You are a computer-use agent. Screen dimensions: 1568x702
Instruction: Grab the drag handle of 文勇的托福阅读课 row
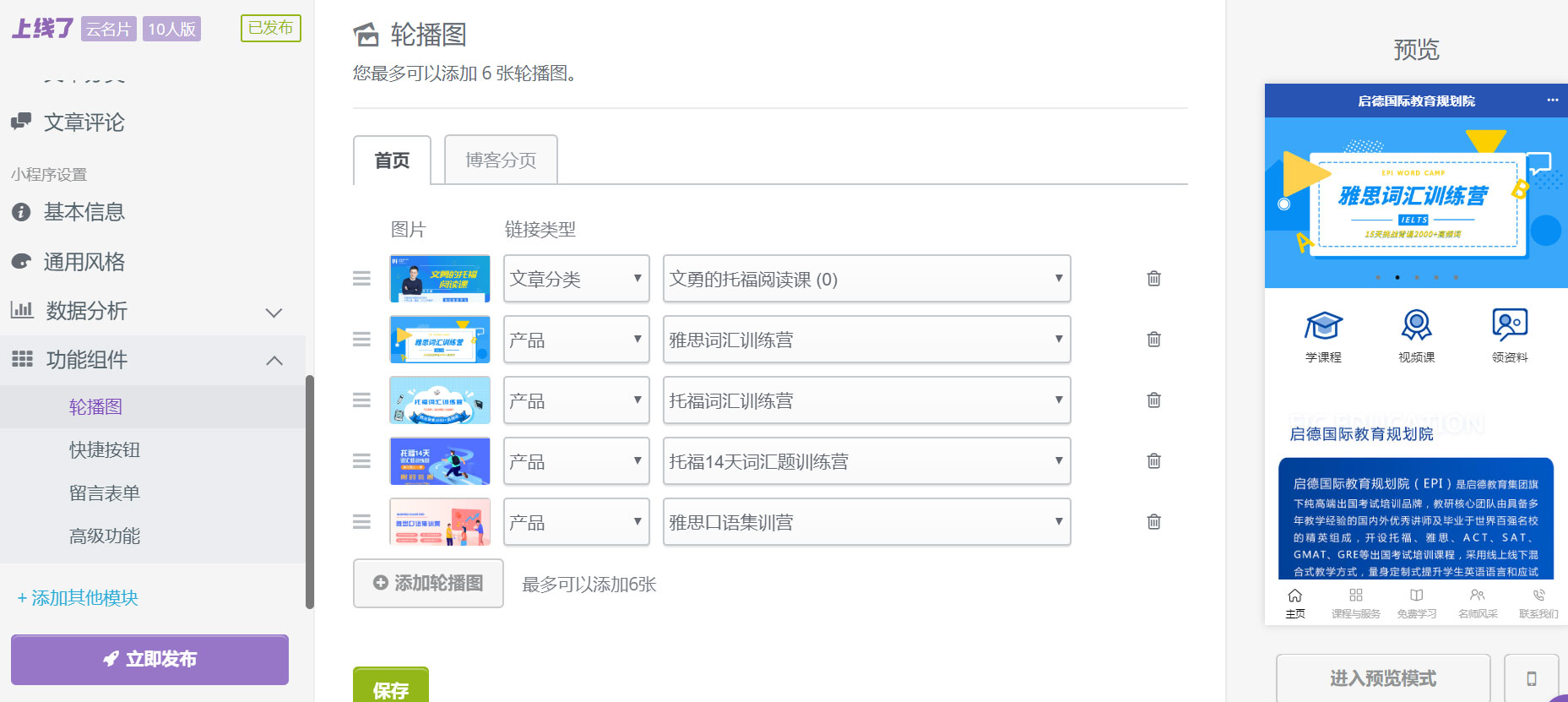(361, 278)
